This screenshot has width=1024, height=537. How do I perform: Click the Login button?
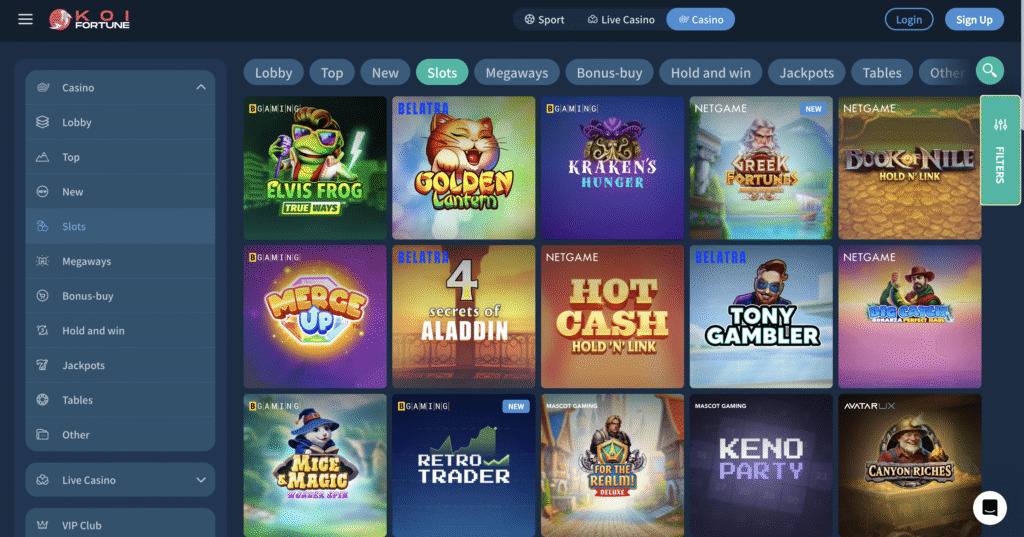click(908, 20)
